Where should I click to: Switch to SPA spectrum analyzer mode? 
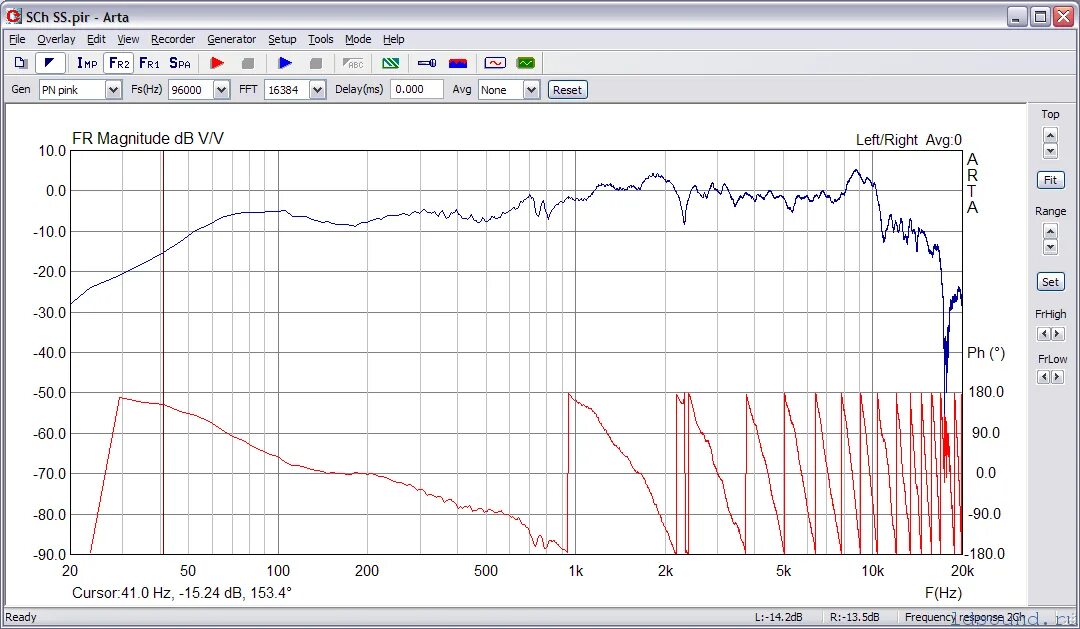pyautogui.click(x=180, y=63)
